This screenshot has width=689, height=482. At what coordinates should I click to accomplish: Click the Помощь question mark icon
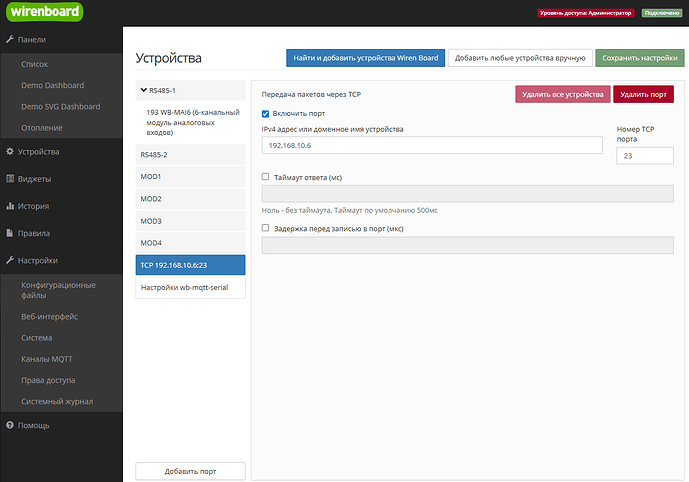click(10, 425)
